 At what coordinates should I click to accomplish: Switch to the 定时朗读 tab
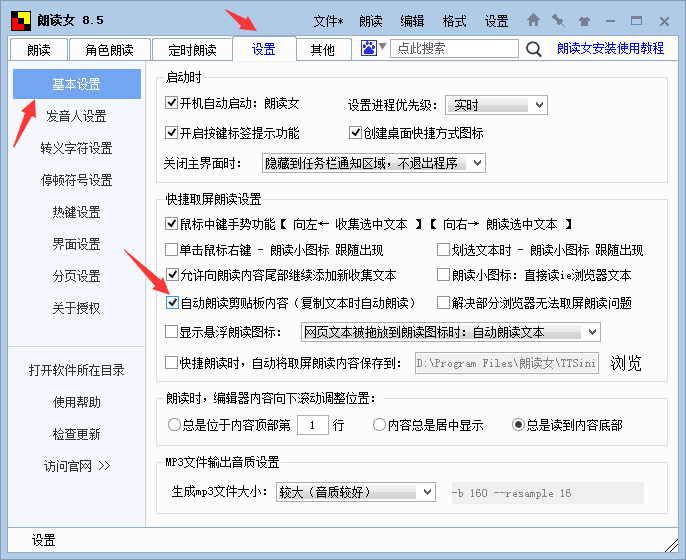tap(192, 50)
